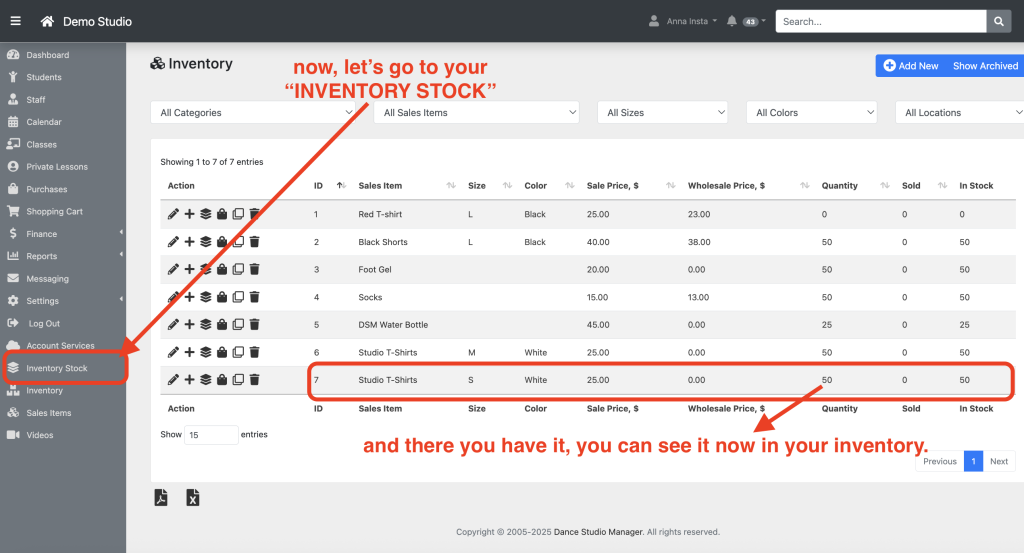Image resolution: width=1024 pixels, height=553 pixels.
Task: Sort by the Sale Price column
Action: tap(630, 185)
